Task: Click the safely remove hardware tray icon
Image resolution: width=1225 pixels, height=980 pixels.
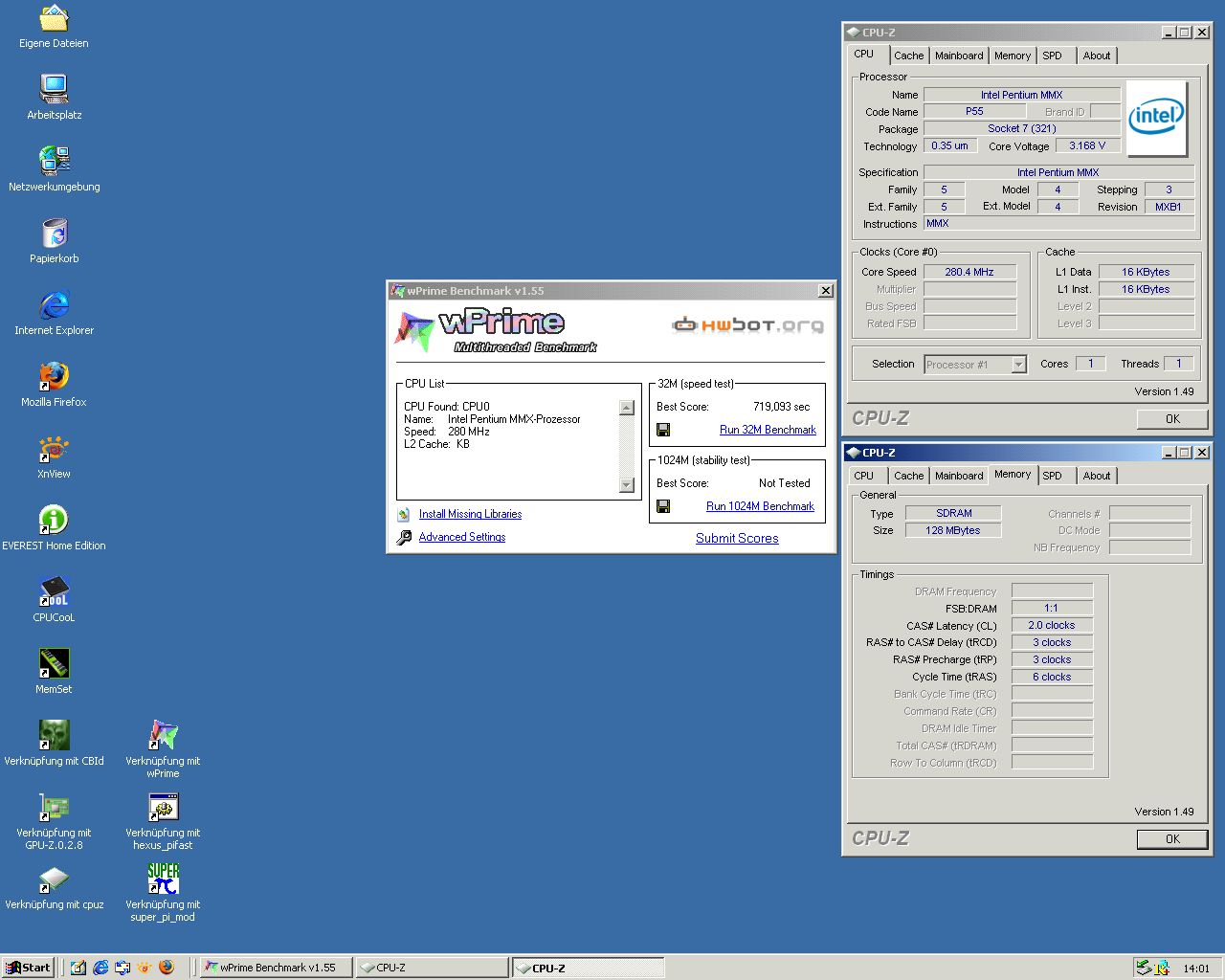Action: click(x=1143, y=968)
